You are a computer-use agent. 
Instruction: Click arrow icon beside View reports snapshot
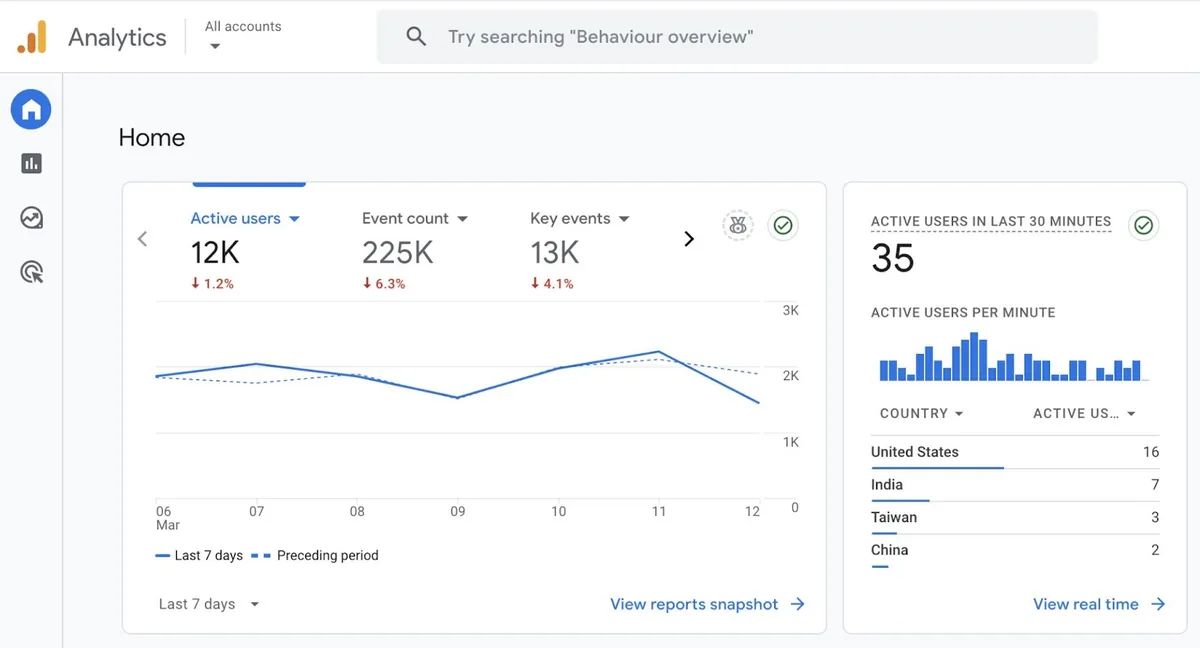tap(797, 604)
